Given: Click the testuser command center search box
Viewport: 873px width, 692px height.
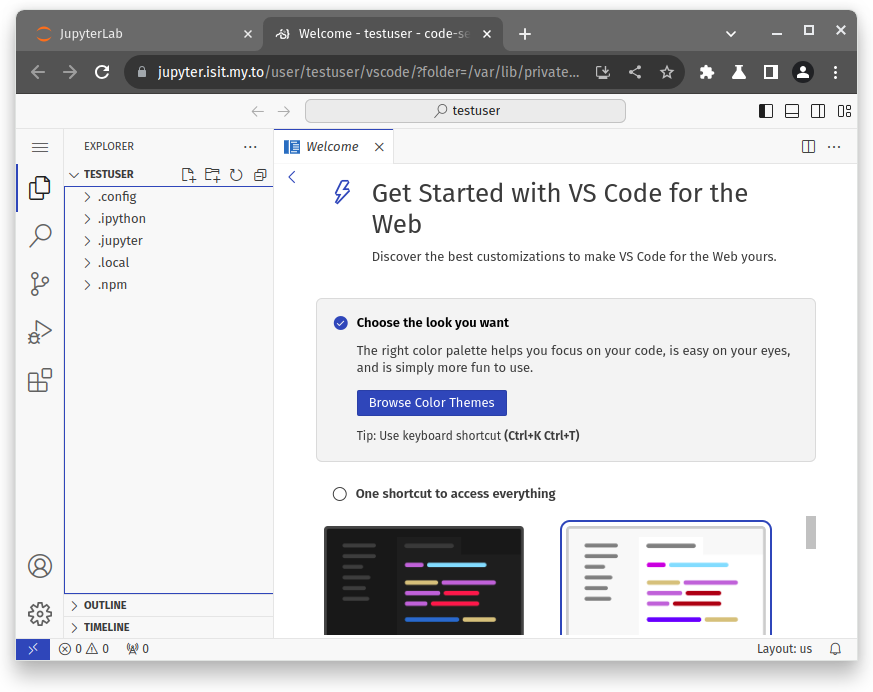Looking at the screenshot, I should tap(465, 111).
